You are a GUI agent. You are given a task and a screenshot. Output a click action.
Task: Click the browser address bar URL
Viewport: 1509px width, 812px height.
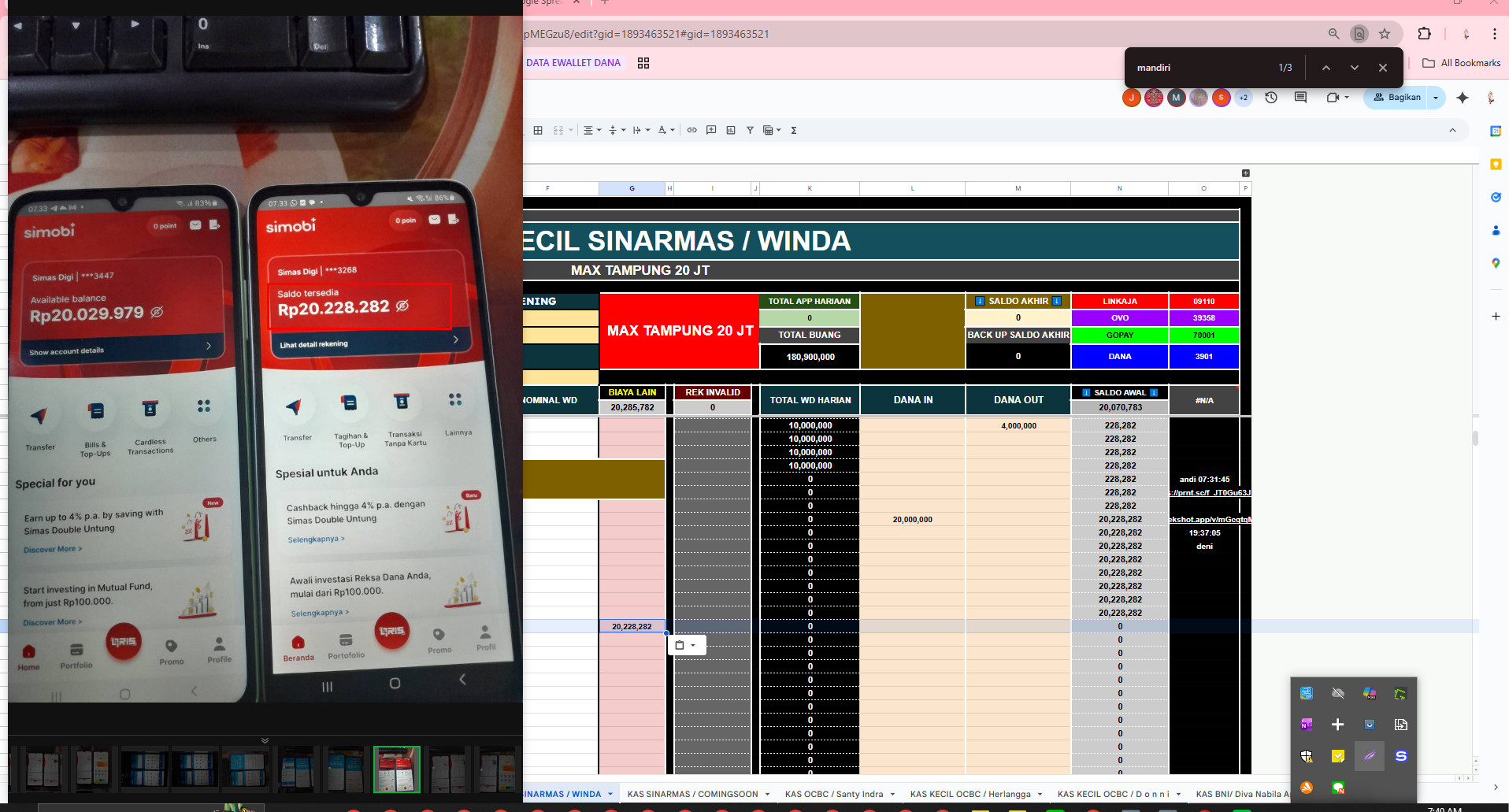(647, 34)
